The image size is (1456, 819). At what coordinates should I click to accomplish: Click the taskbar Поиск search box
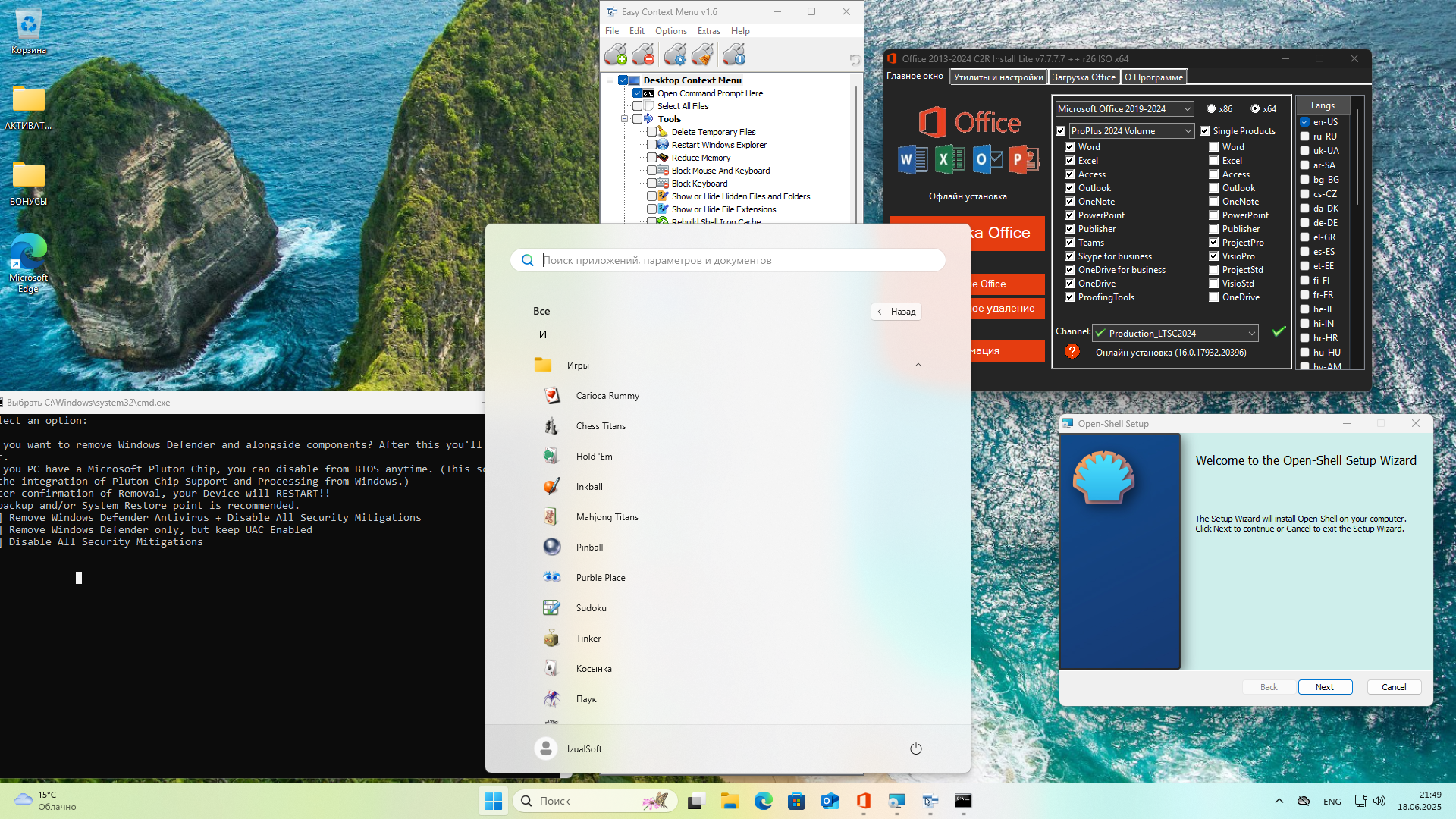coord(595,801)
